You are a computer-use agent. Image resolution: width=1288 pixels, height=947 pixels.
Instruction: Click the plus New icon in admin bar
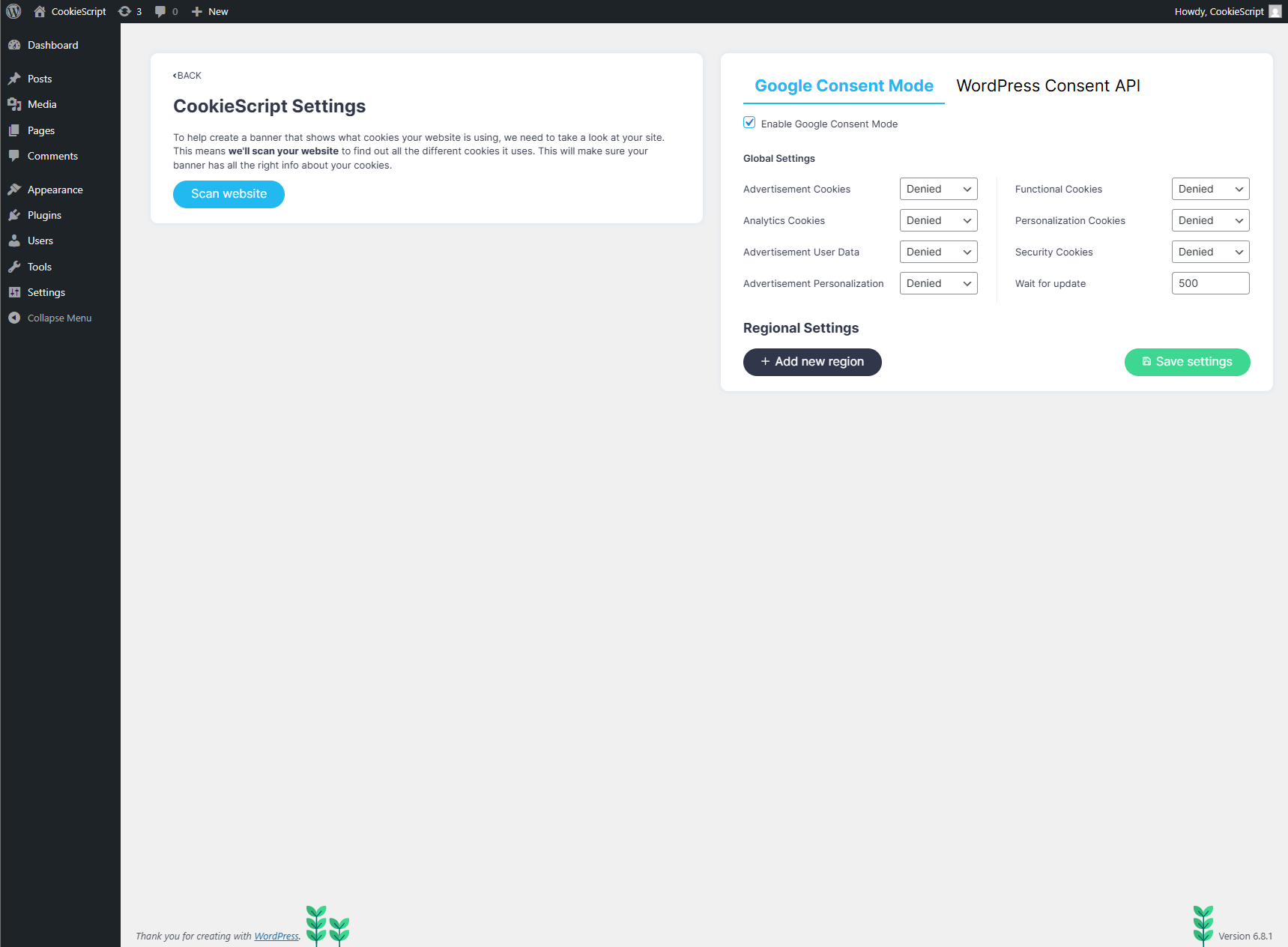197,11
